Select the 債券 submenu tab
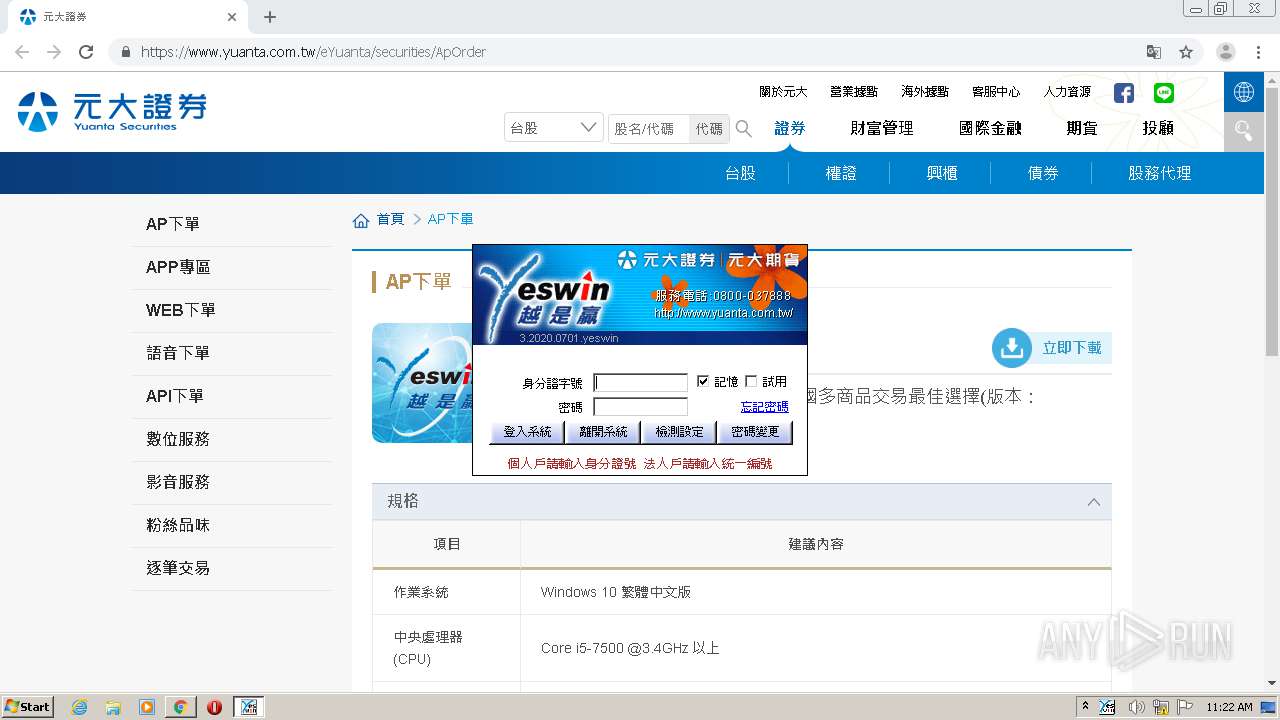 1043,173
